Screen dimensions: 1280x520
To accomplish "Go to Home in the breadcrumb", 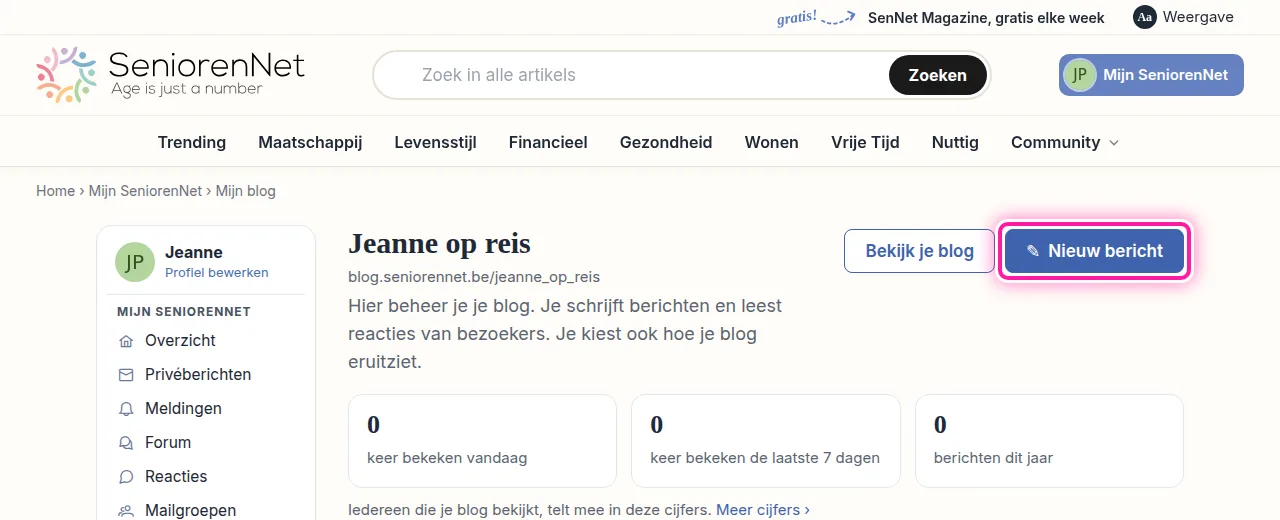I will pos(55,190).
